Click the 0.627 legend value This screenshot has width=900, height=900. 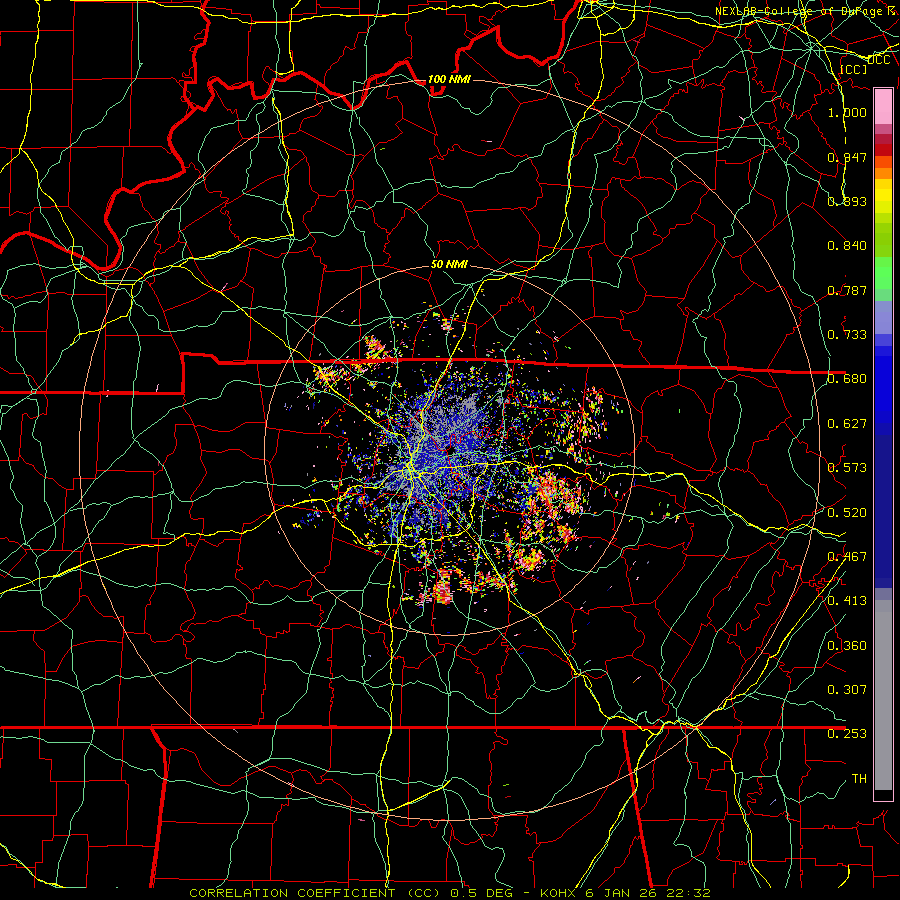(x=847, y=424)
